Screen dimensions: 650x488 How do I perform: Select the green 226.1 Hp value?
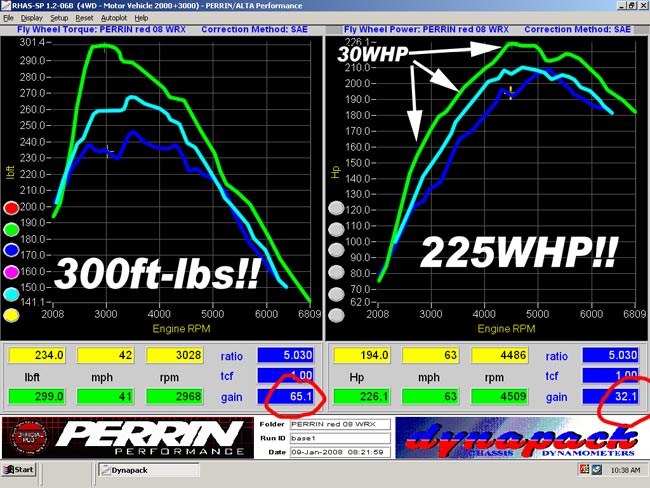362,396
